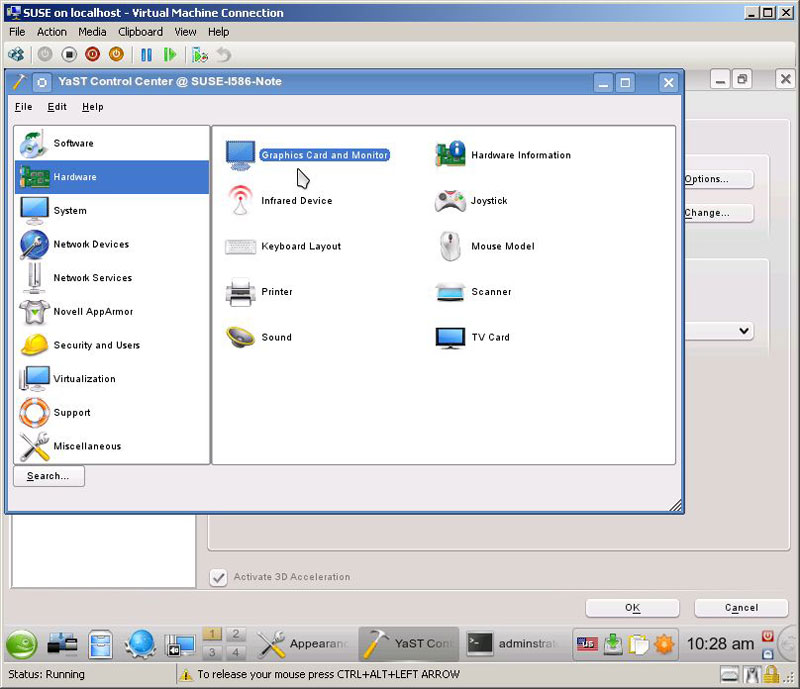Image resolution: width=800 pixels, height=689 pixels.
Task: Open the globe web browser panel icon
Action: pyautogui.click(x=141, y=644)
